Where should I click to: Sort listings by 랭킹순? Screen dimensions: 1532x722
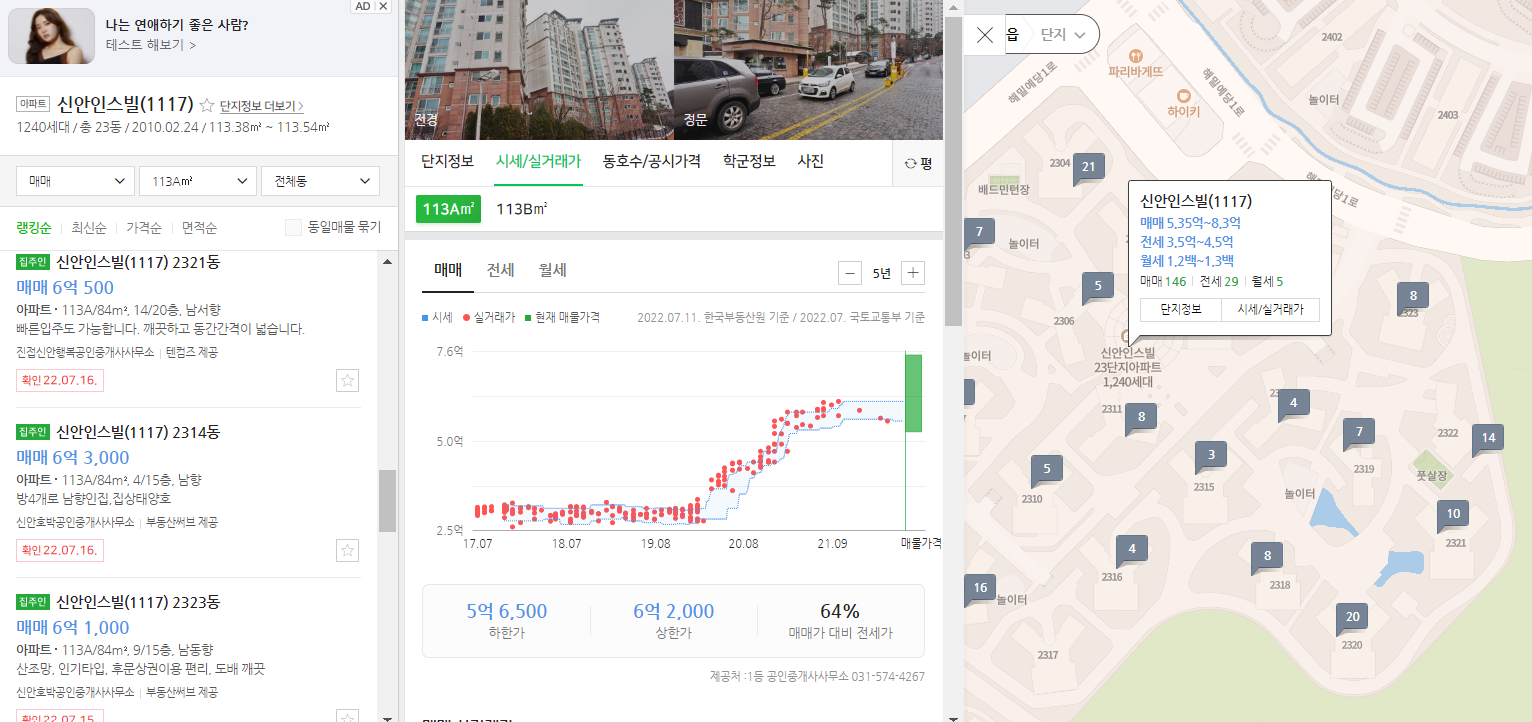coord(35,228)
